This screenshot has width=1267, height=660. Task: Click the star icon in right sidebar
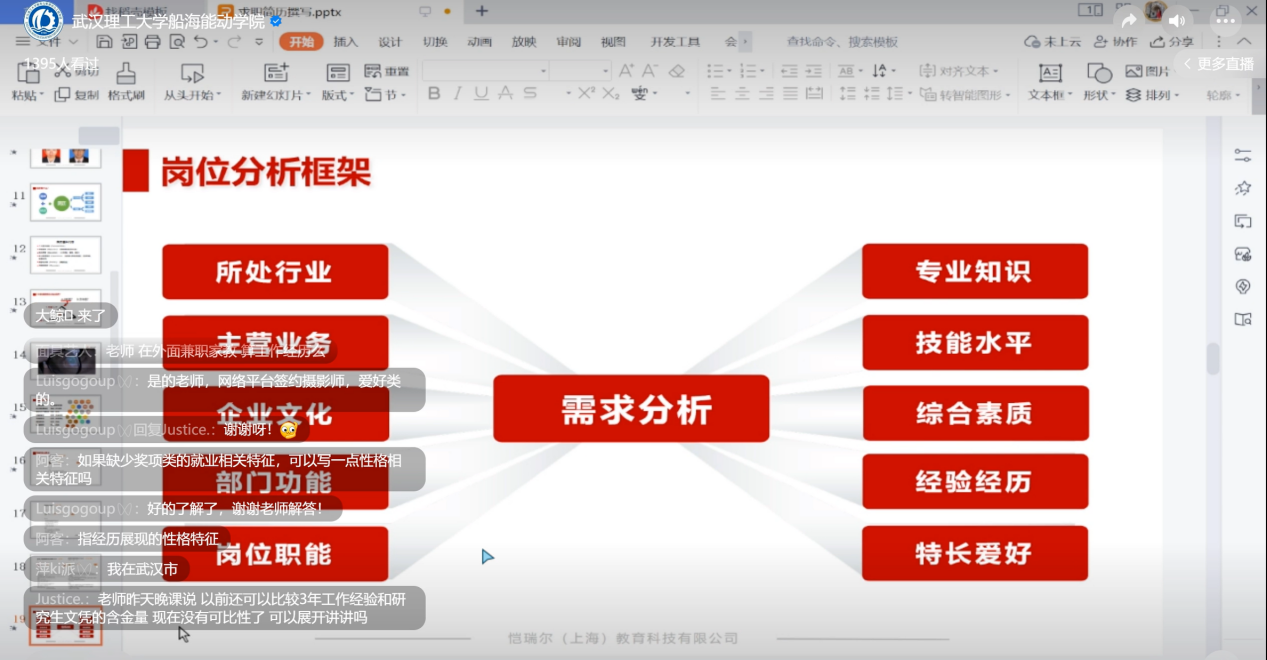[x=1243, y=188]
